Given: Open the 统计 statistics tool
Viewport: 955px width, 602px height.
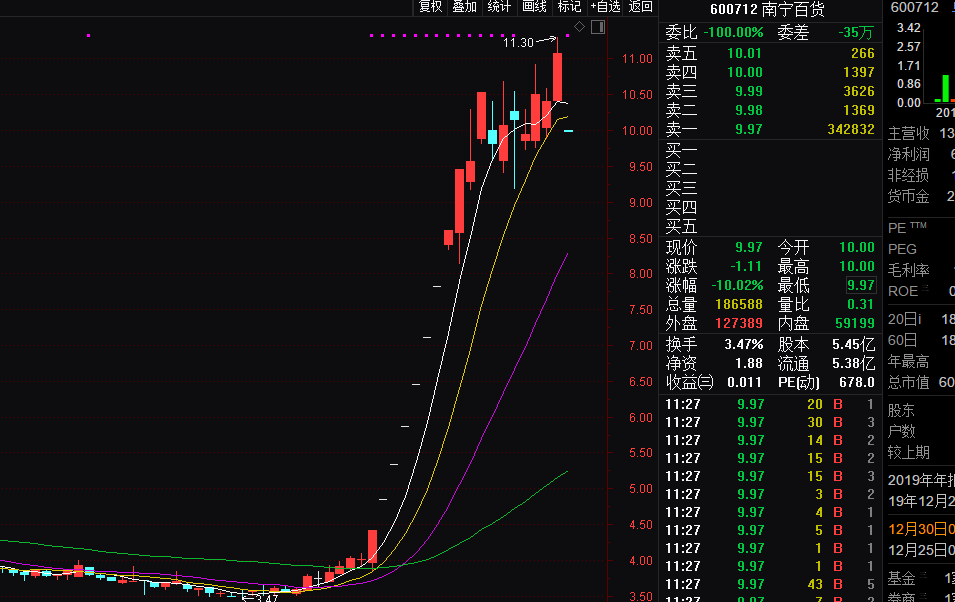Looking at the screenshot, I should point(499,7).
